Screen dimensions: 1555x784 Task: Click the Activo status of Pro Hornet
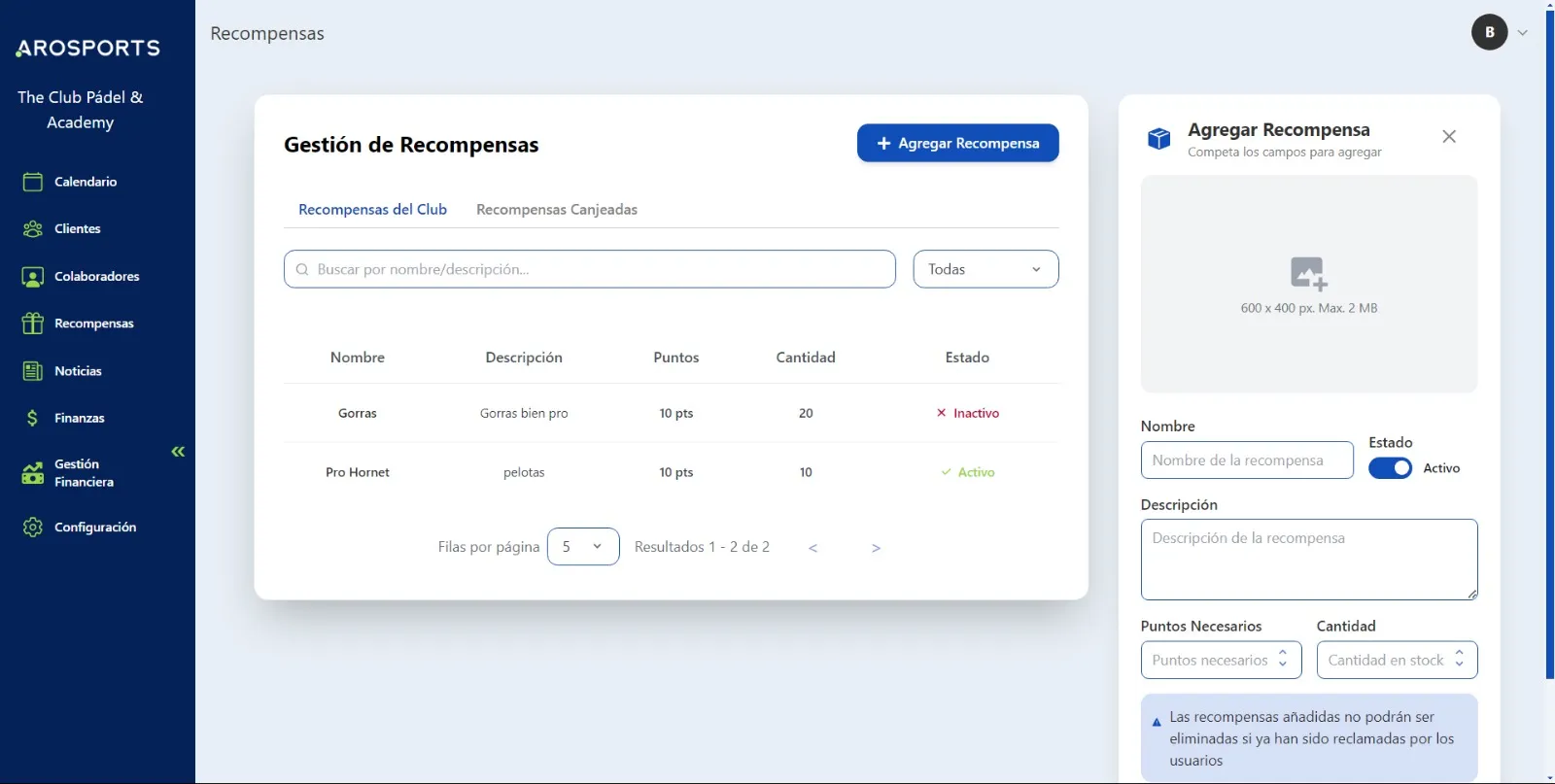coord(967,473)
